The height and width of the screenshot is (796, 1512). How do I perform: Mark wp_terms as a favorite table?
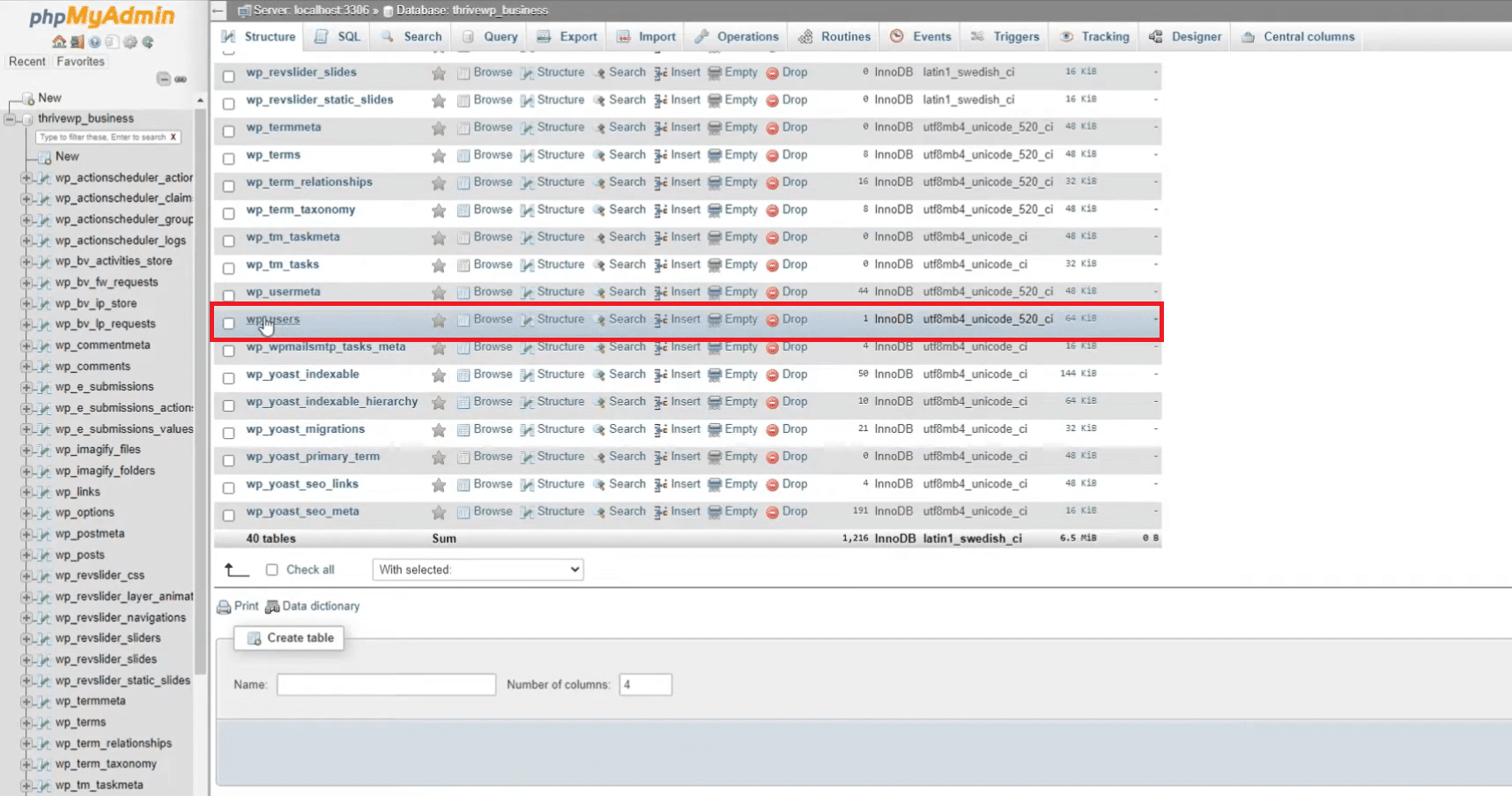(438, 154)
